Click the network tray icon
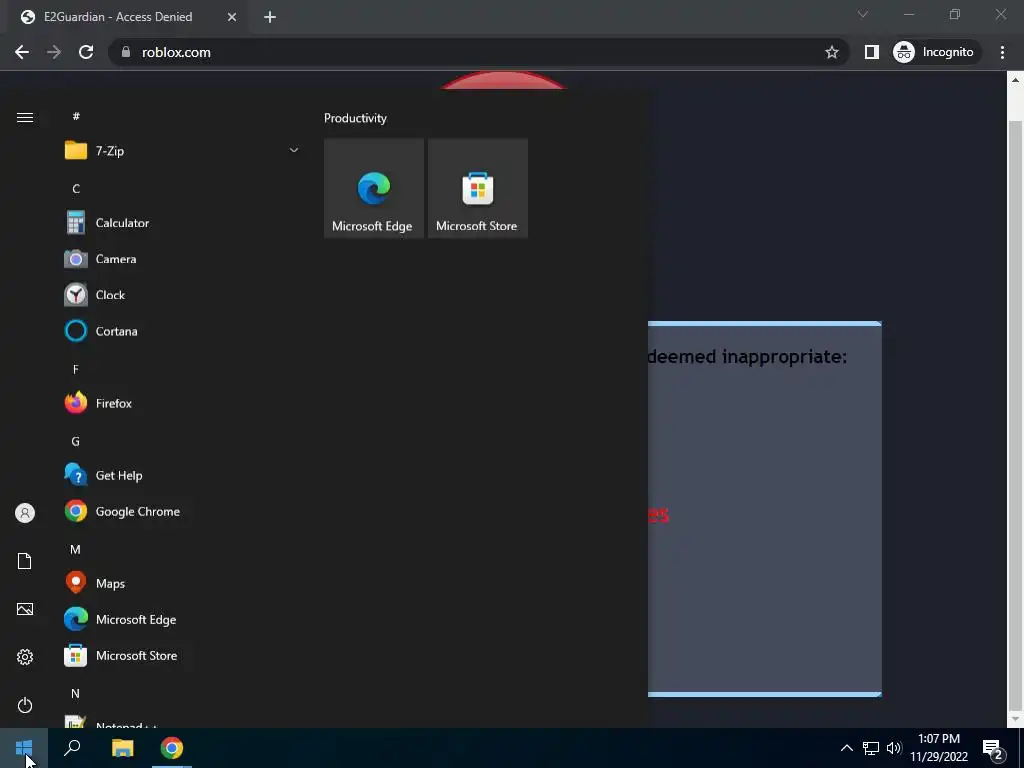Image resolution: width=1024 pixels, height=768 pixels. [x=871, y=748]
